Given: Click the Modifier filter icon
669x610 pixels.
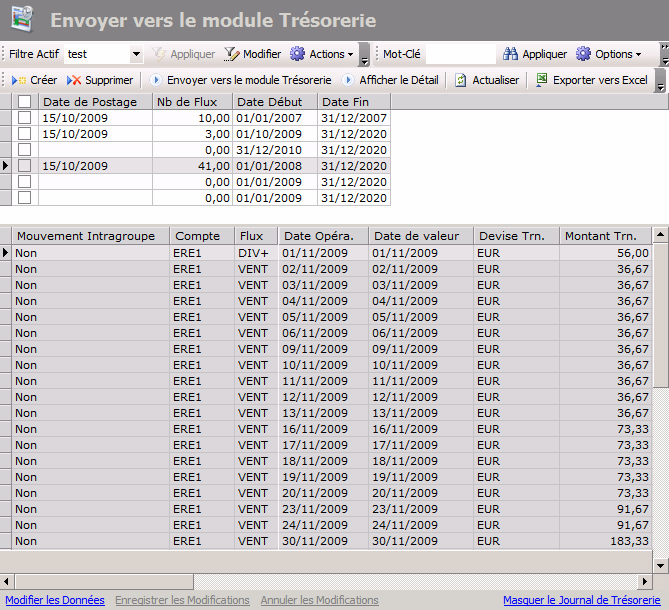Looking at the screenshot, I should point(232,54).
